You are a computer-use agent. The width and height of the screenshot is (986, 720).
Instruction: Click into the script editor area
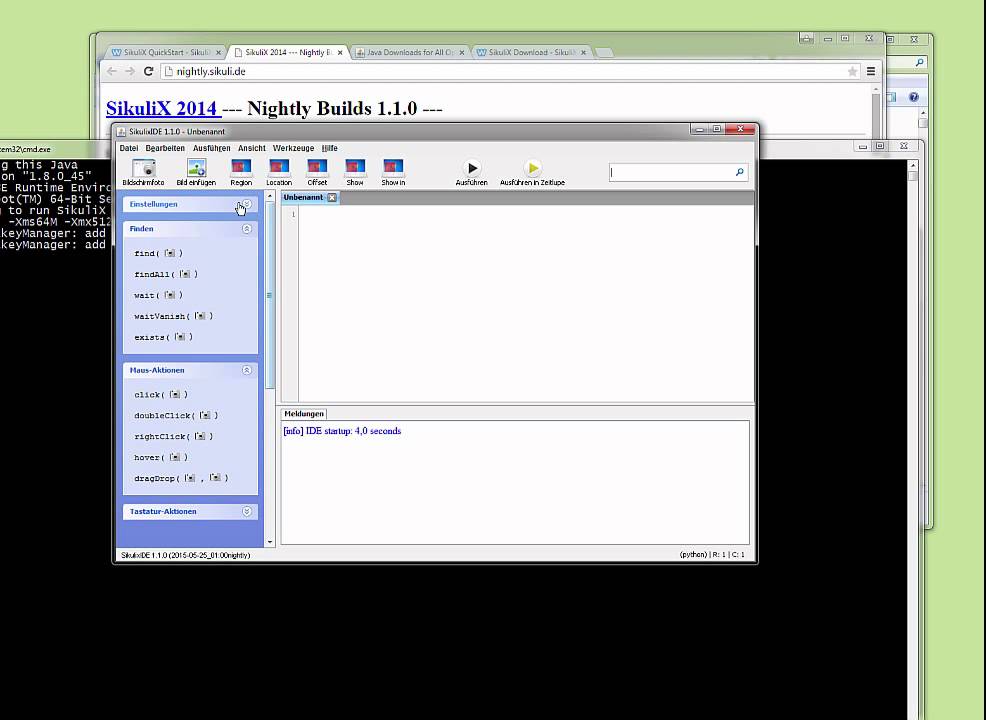pos(526,302)
